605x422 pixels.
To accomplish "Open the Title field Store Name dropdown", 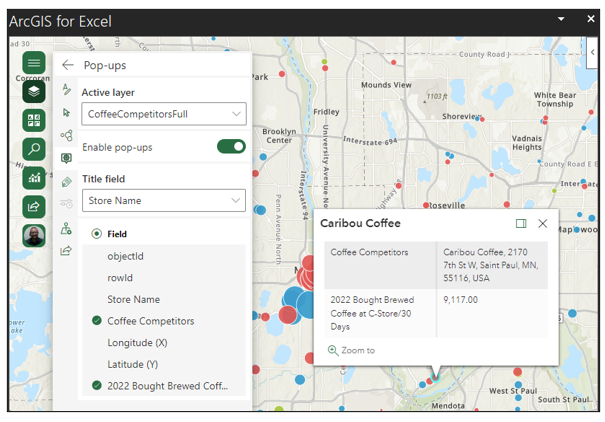I will pos(164,200).
